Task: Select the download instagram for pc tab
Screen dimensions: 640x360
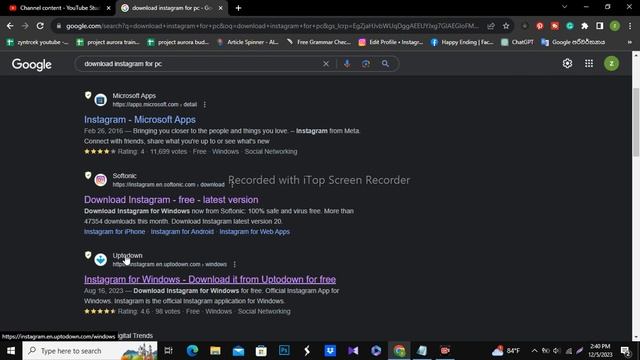Action: point(171,8)
